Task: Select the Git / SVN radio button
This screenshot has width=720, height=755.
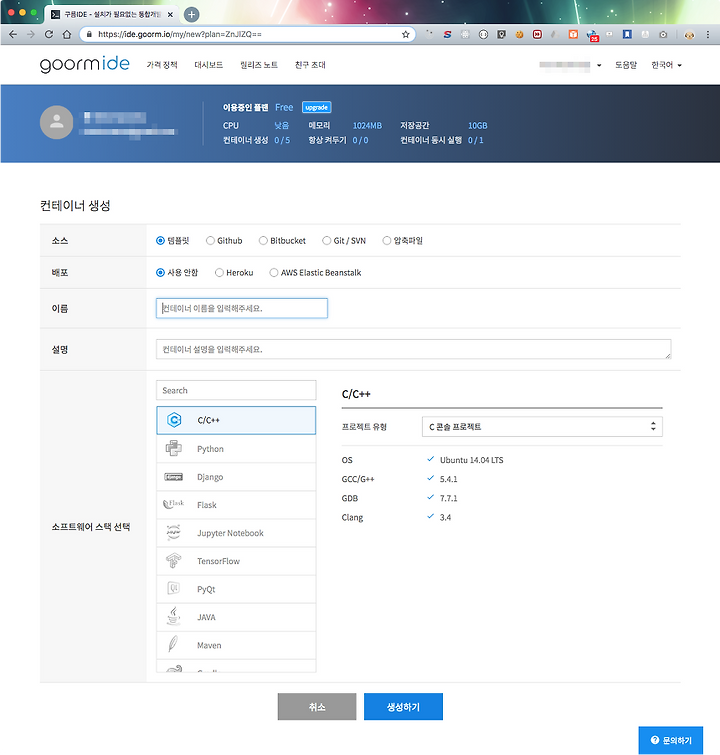Action: (327, 240)
